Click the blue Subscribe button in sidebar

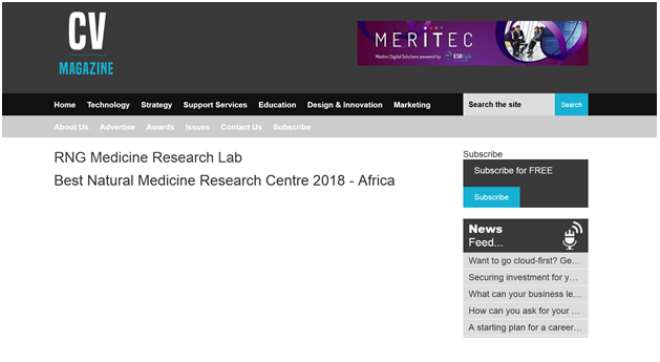coord(491,197)
